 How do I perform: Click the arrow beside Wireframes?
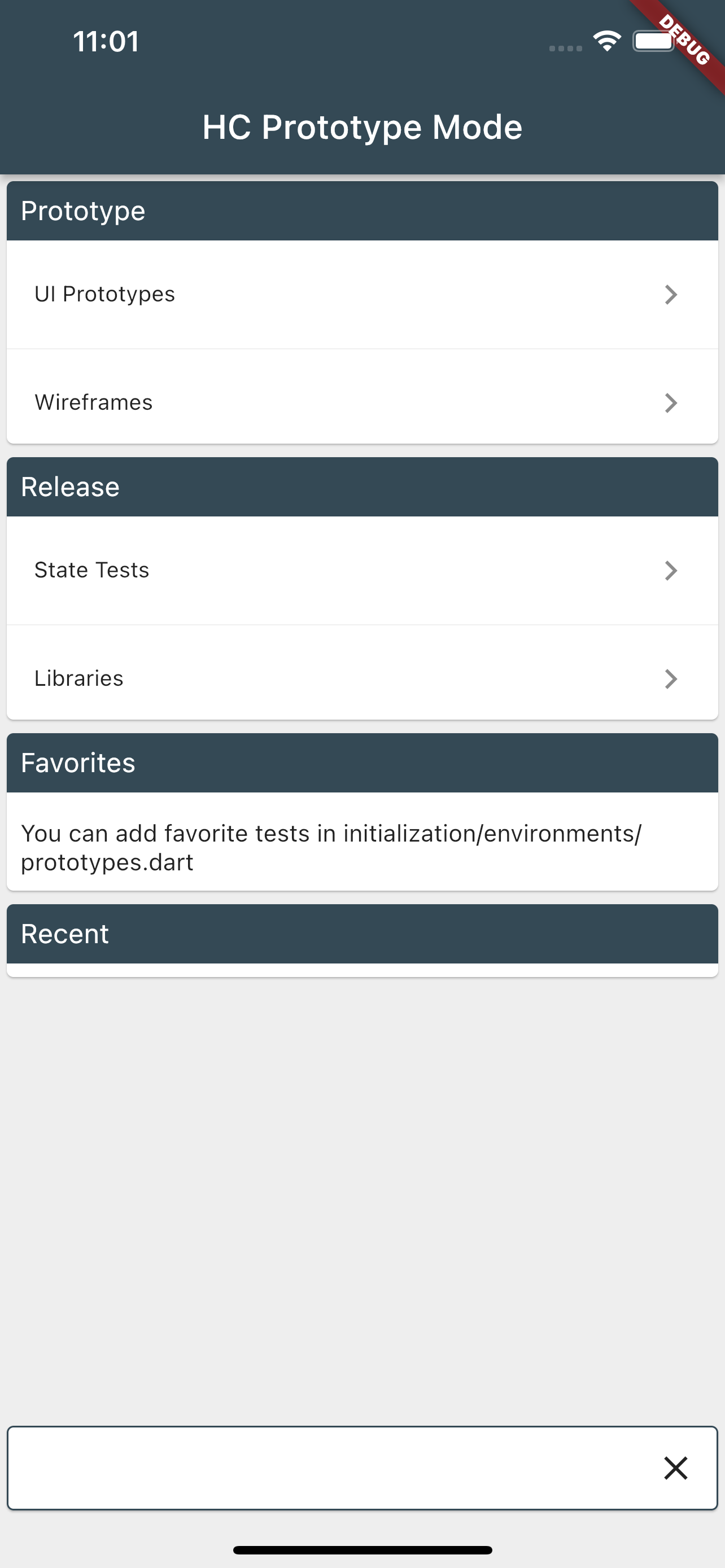[671, 403]
